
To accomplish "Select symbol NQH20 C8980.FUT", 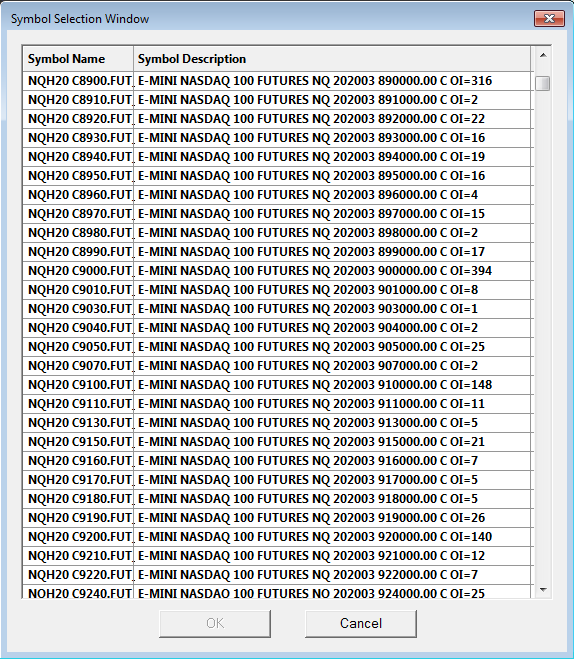I will click(x=78, y=232).
